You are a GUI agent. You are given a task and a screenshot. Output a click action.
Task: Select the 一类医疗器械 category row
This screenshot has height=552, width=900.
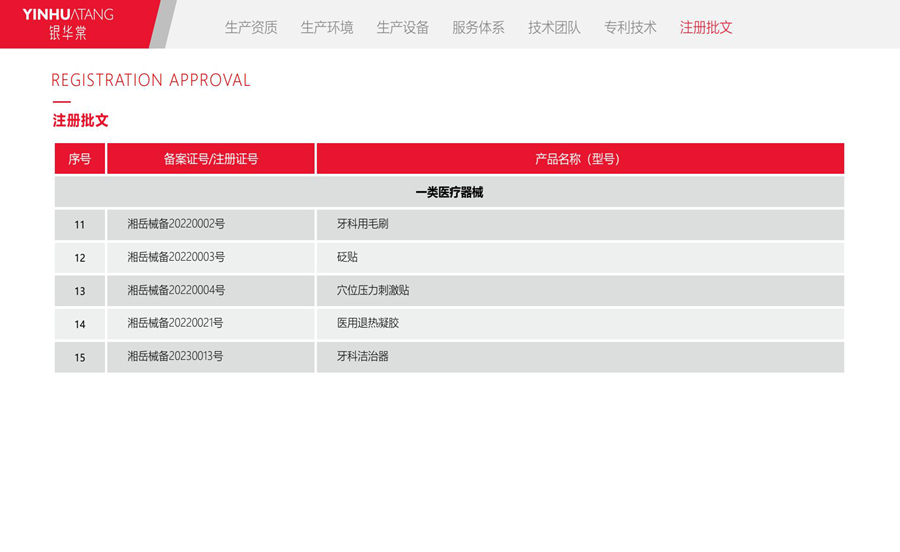pos(449,192)
